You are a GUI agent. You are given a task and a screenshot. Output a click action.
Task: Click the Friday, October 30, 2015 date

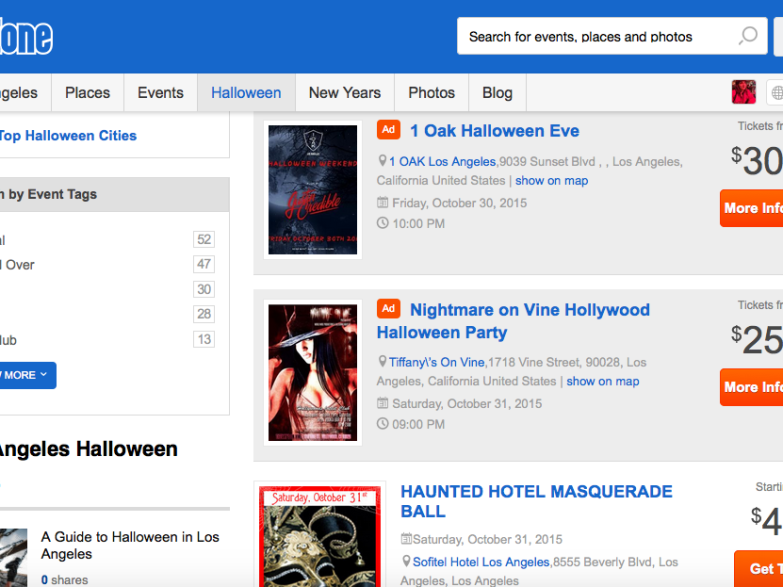[459, 203]
